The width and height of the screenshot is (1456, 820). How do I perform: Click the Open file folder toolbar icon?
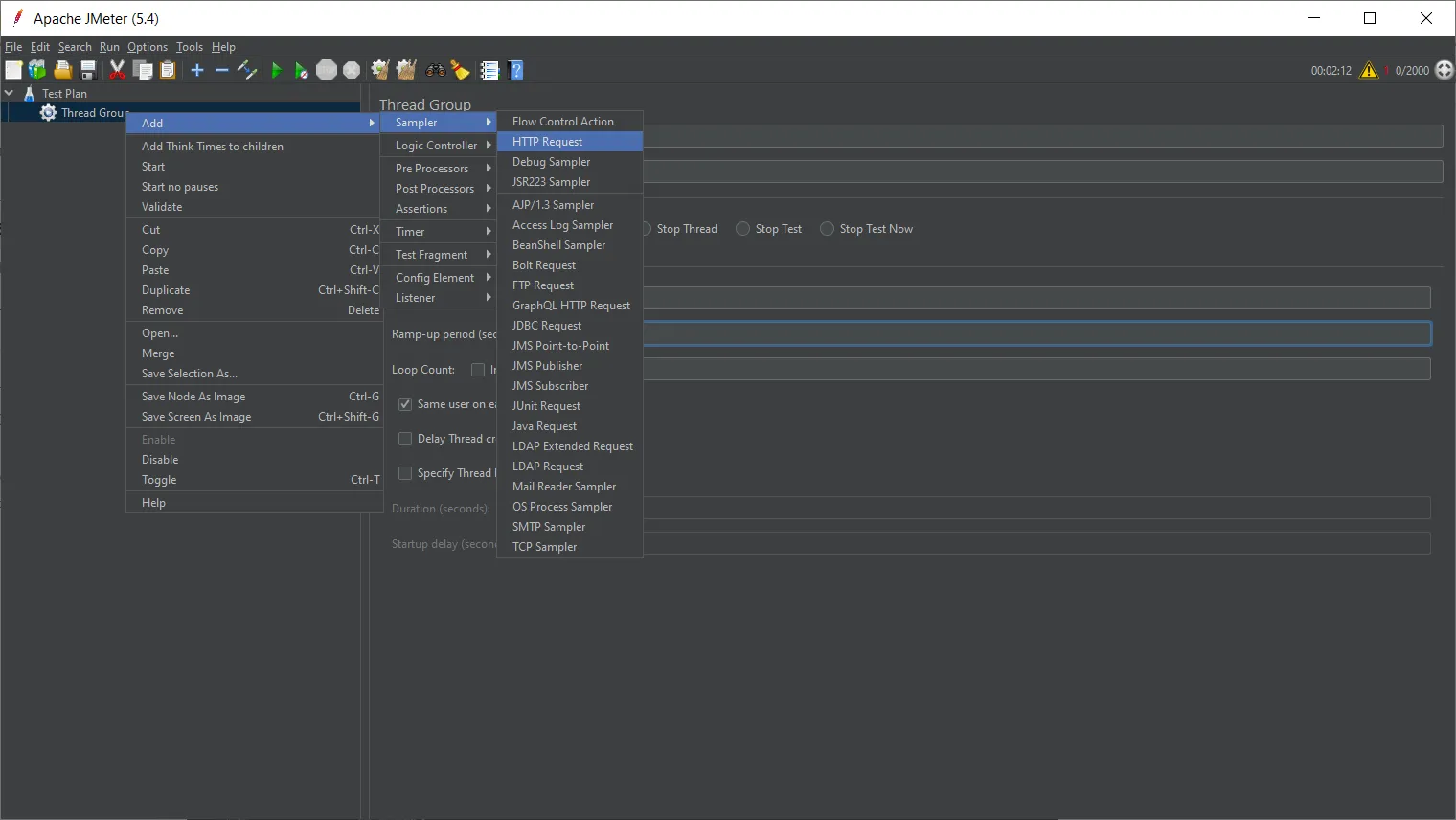click(x=63, y=70)
